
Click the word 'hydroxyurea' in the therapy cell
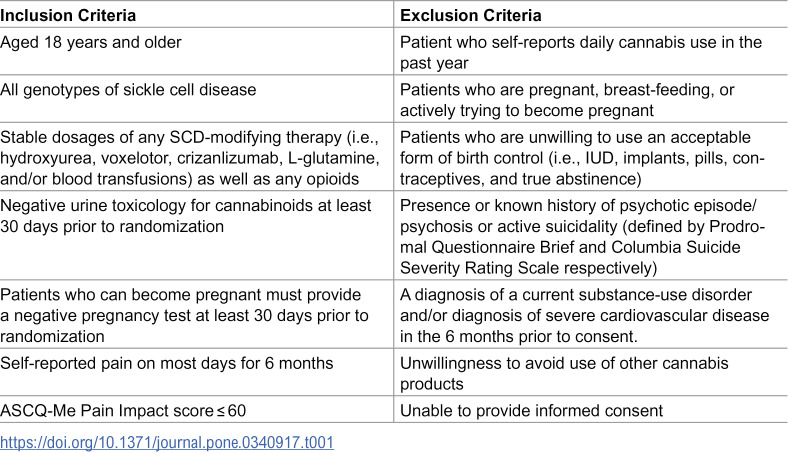pos(47,158)
